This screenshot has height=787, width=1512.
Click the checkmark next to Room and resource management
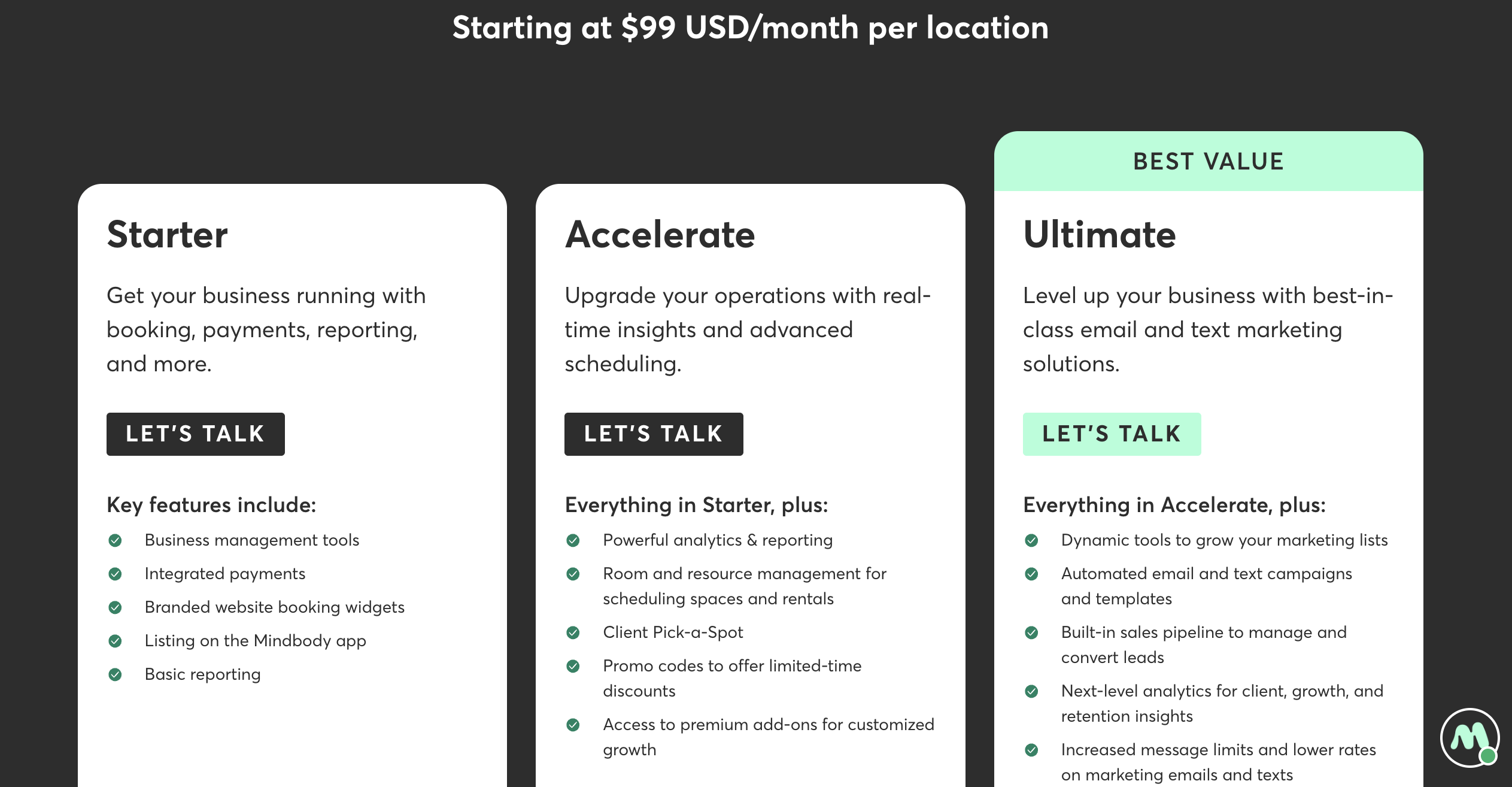(573, 573)
